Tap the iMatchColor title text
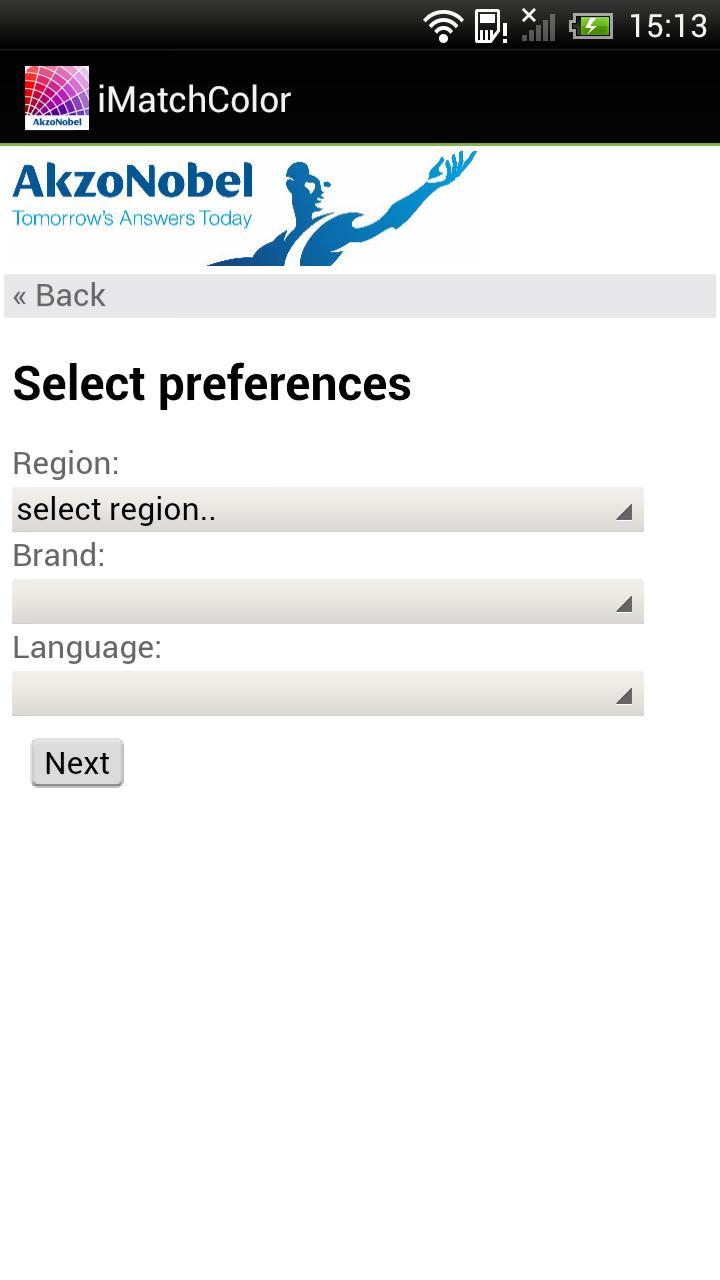This screenshot has height=1280, width=720. pyautogui.click(x=194, y=100)
